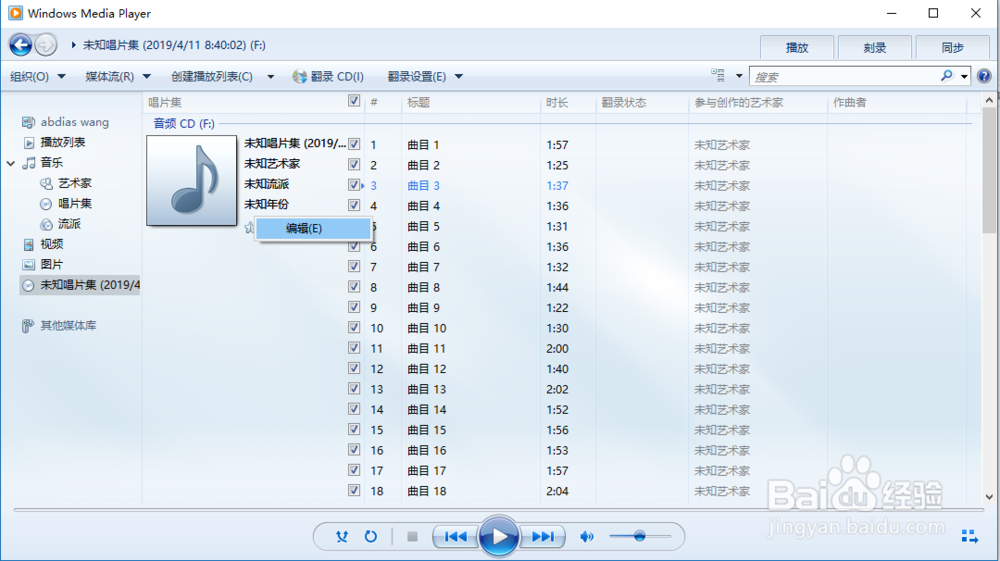Screen dimensions: 1000x561
Task: Uncheck the checkbox for 曲目 18
Action: tap(354, 490)
